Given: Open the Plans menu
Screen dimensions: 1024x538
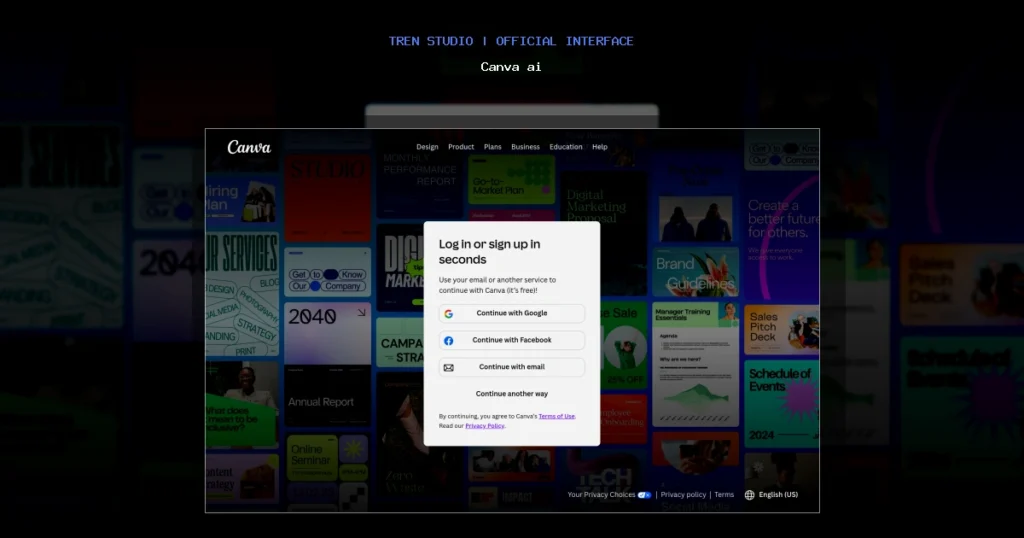Looking at the screenshot, I should coord(492,147).
